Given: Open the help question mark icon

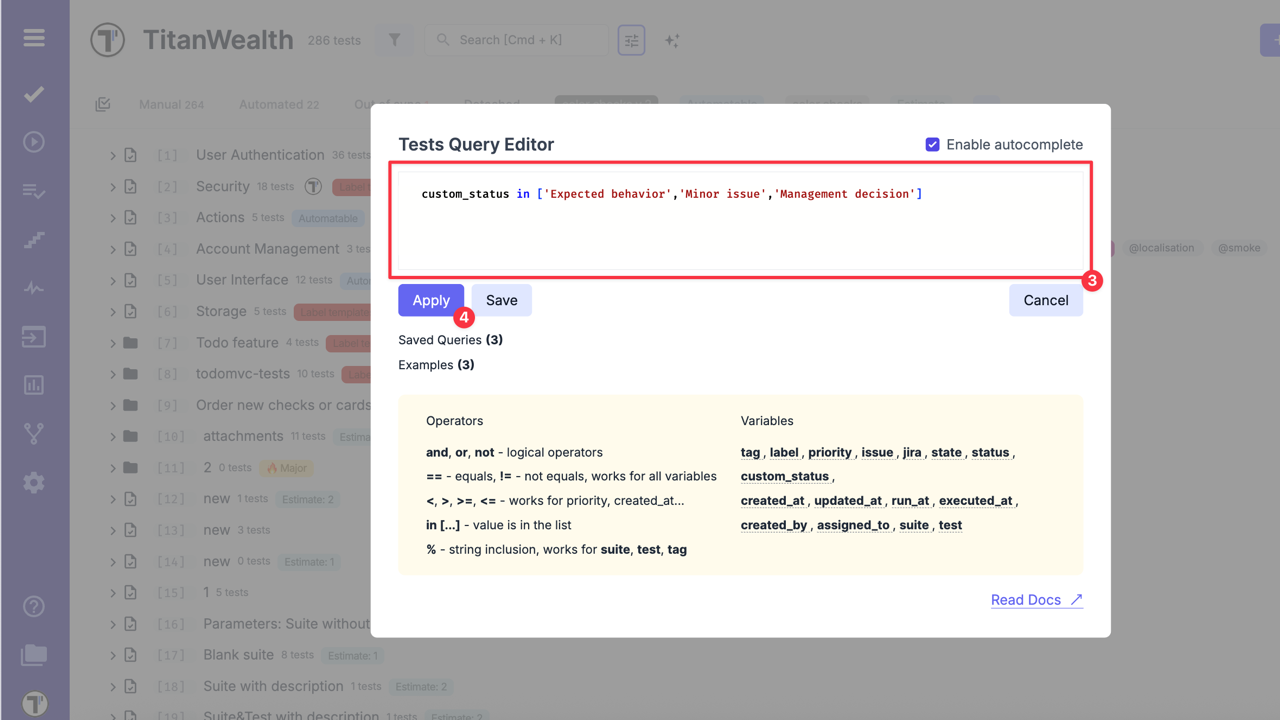Looking at the screenshot, I should point(34,606).
